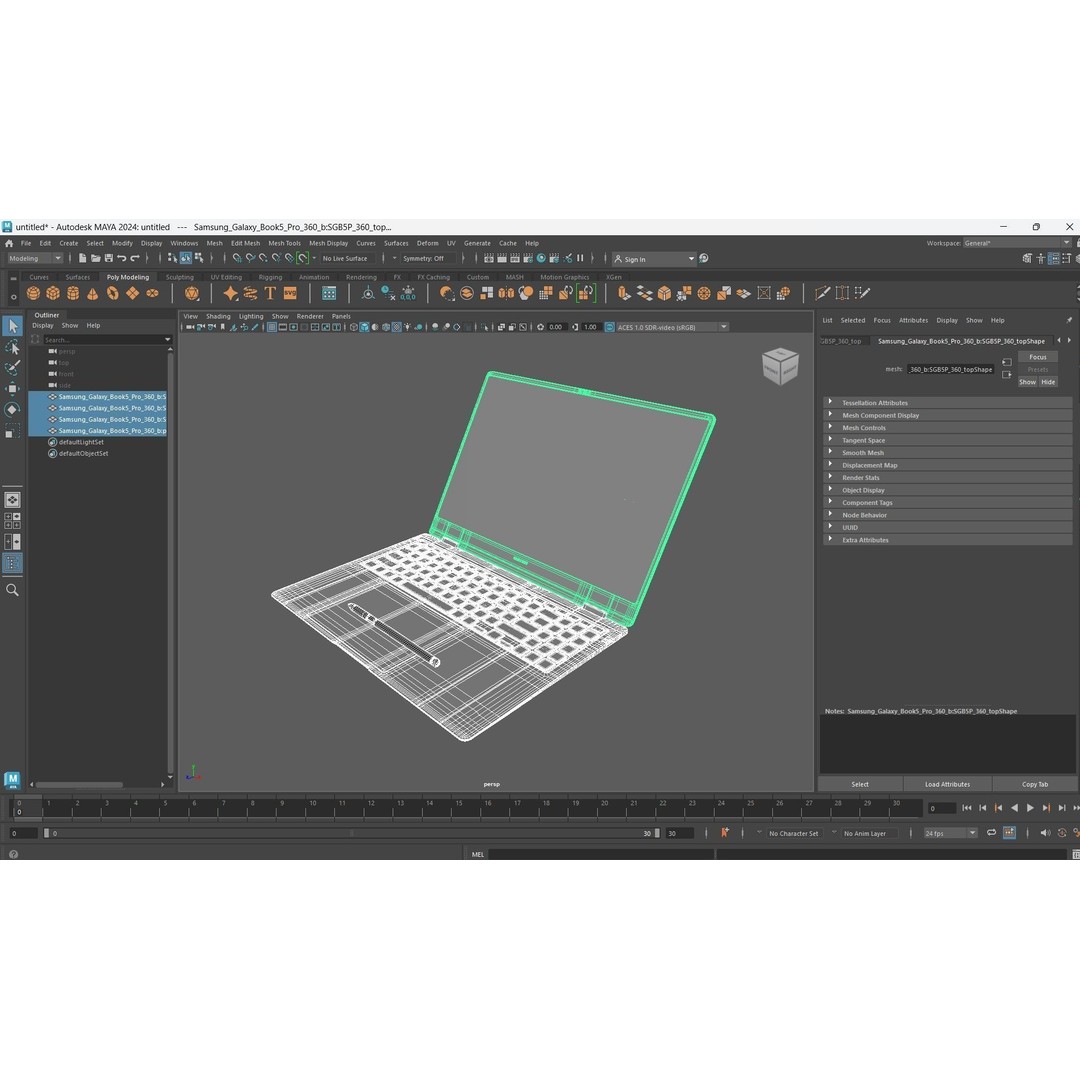
Task: Click the view cube in the viewport
Action: pos(780,366)
